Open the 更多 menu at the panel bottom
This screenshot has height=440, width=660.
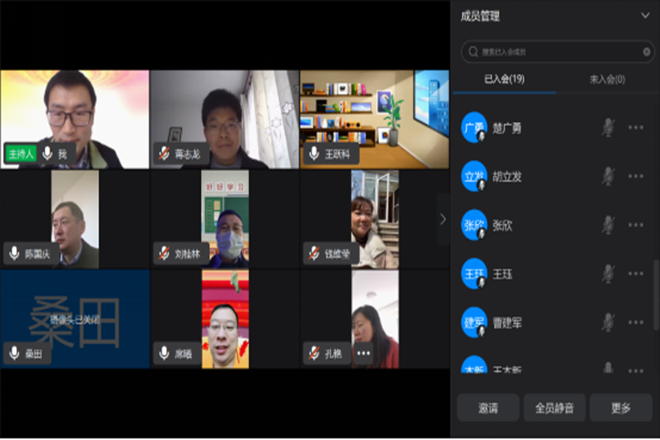620,407
